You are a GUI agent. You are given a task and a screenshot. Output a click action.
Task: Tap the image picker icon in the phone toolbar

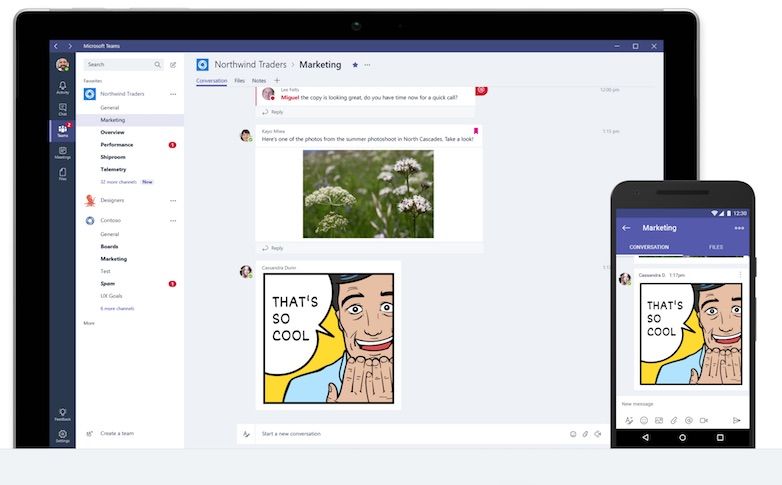pos(659,421)
